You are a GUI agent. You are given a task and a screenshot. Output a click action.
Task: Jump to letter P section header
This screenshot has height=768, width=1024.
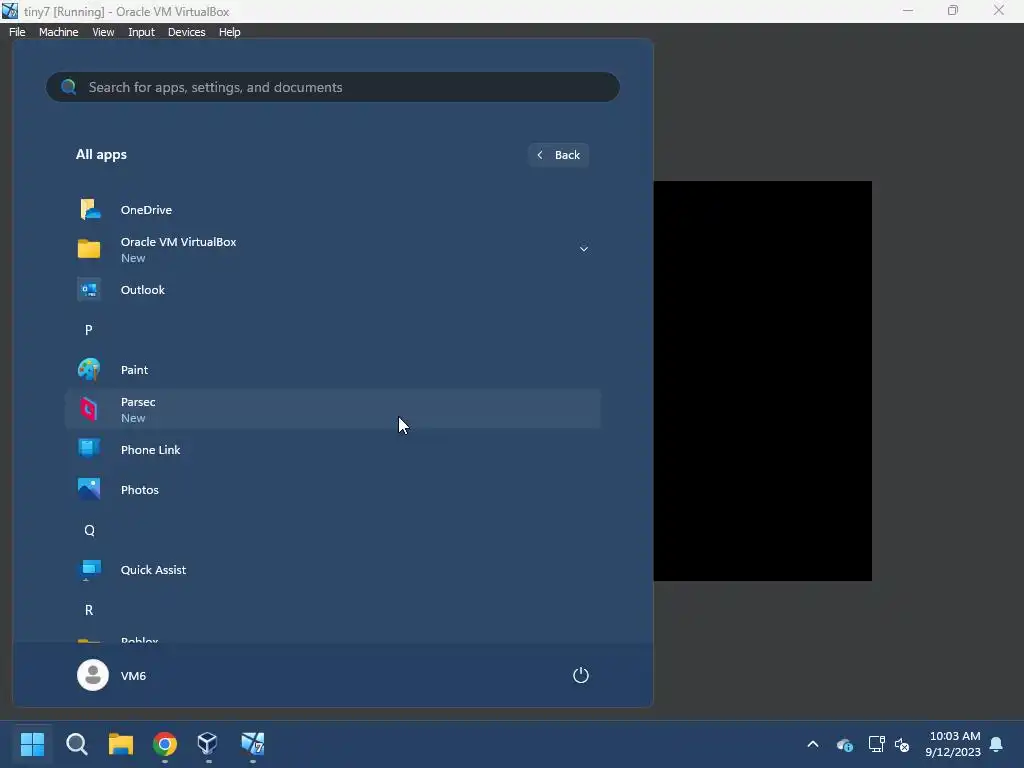tap(89, 330)
